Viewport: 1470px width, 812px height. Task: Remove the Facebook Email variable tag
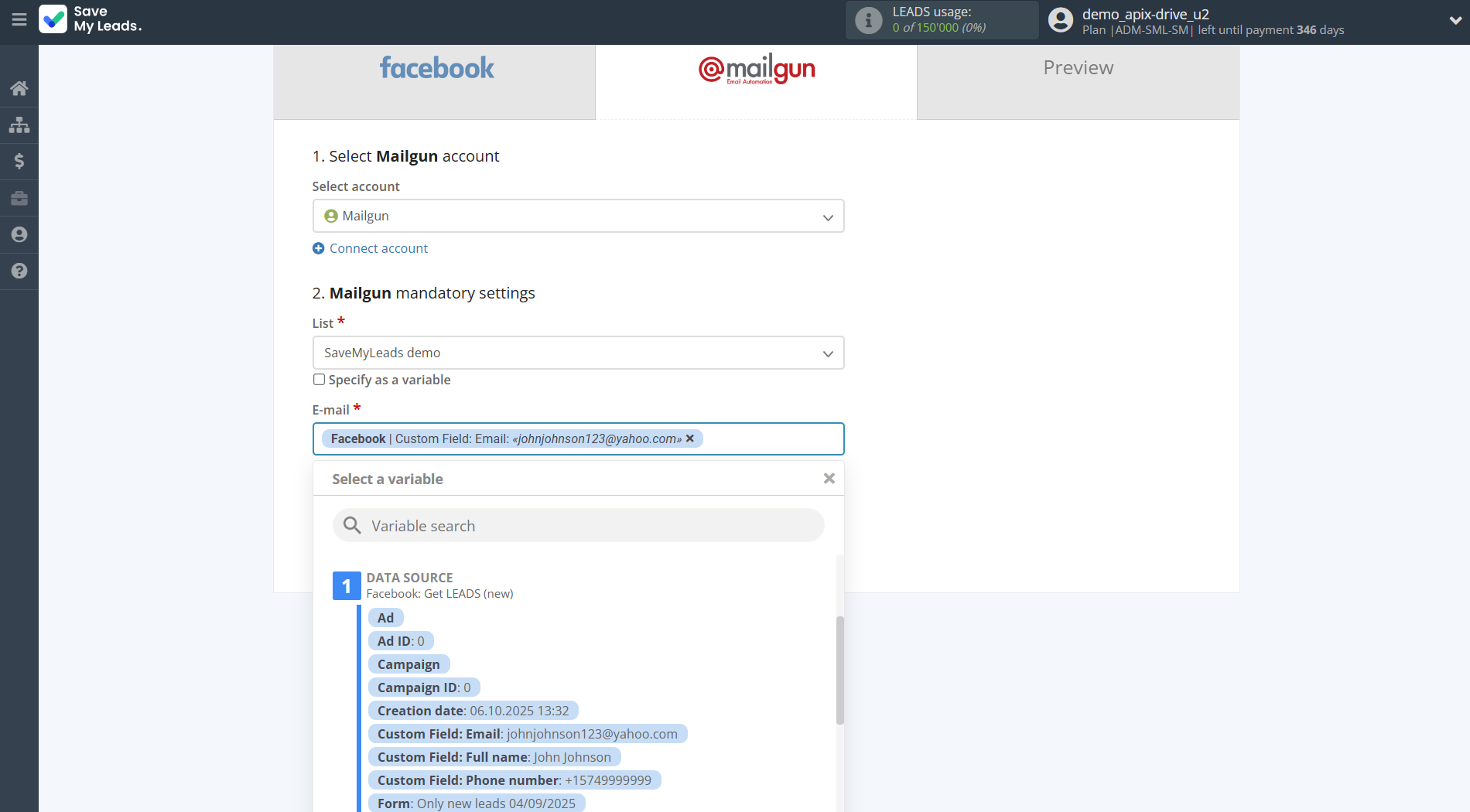[690, 438]
